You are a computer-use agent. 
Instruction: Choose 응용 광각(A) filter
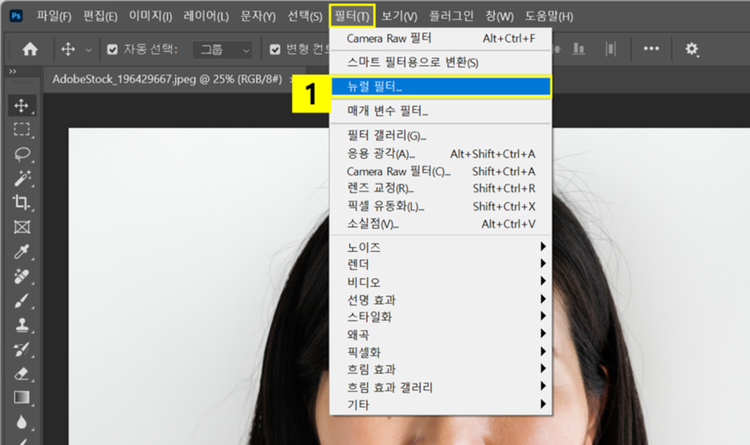pos(441,154)
